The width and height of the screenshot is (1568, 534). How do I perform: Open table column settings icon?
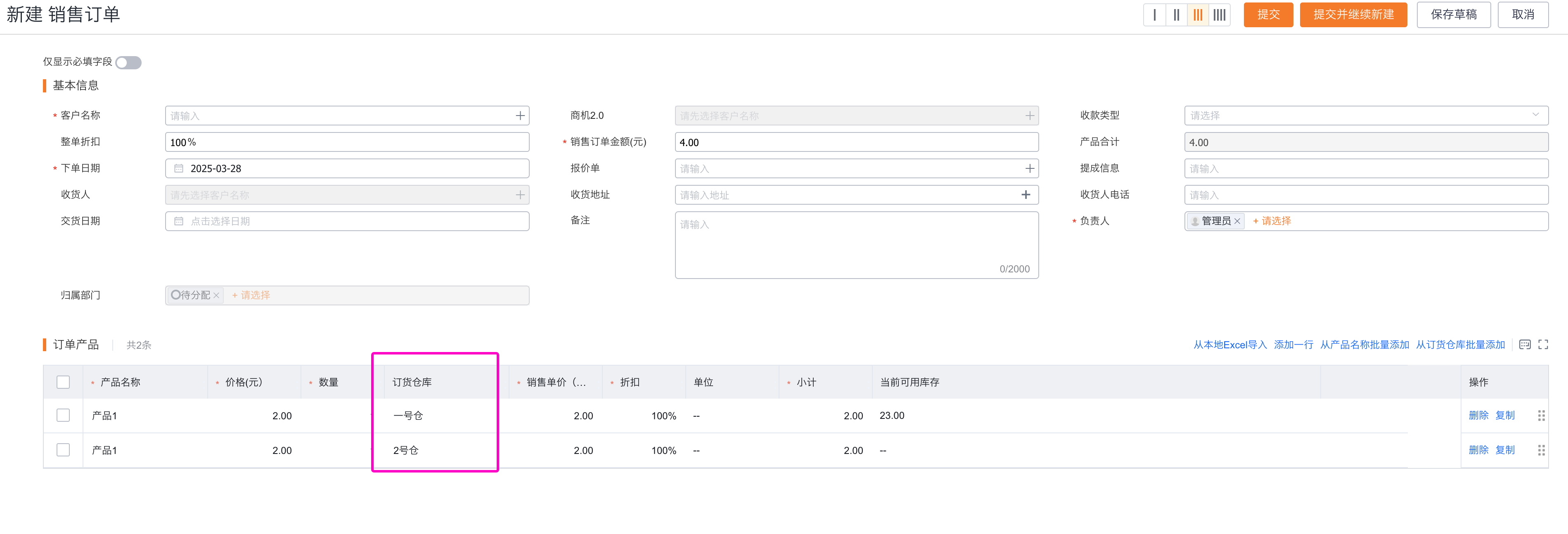click(1525, 345)
